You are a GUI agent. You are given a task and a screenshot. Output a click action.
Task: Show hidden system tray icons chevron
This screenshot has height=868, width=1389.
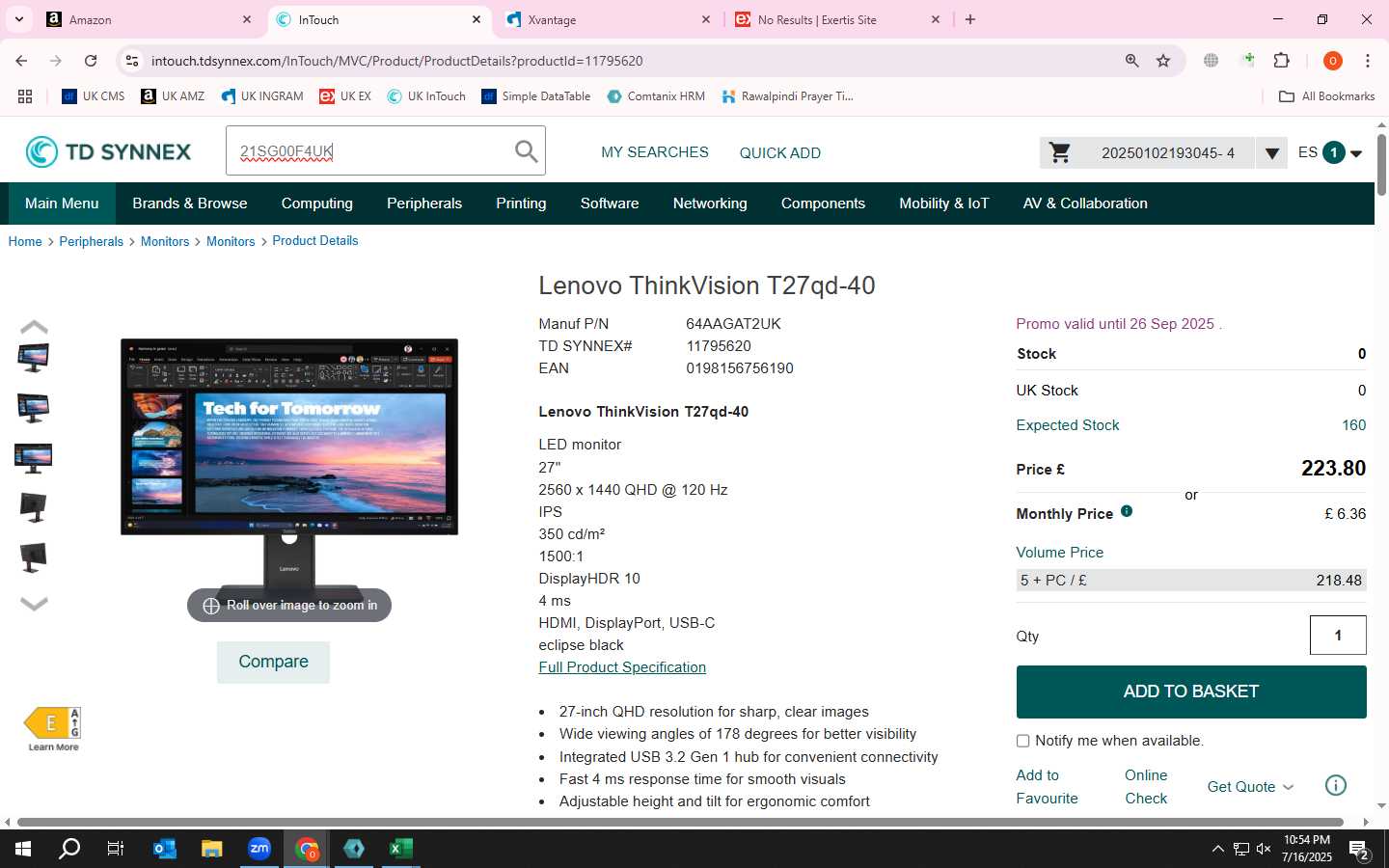(1217, 849)
